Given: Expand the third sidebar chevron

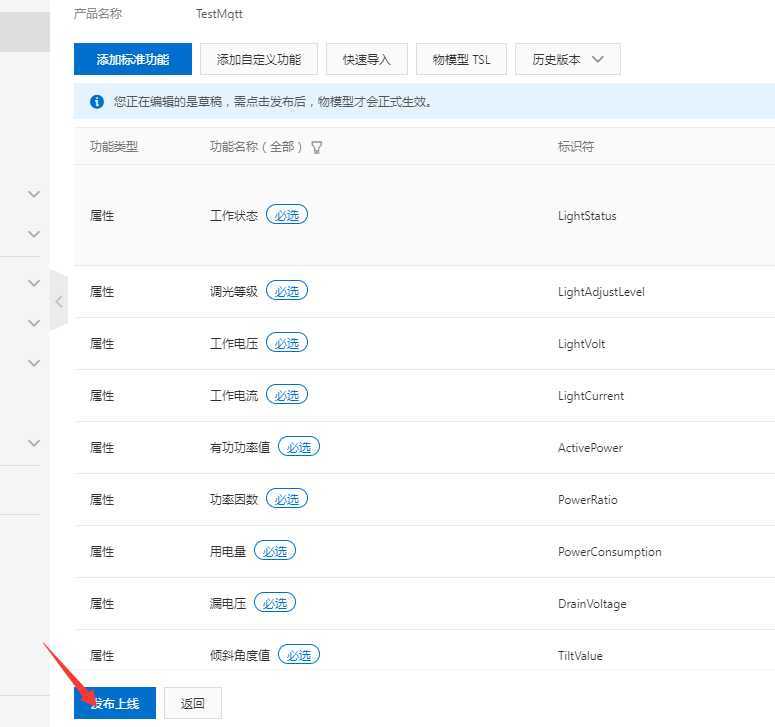Looking at the screenshot, I should click(34, 283).
